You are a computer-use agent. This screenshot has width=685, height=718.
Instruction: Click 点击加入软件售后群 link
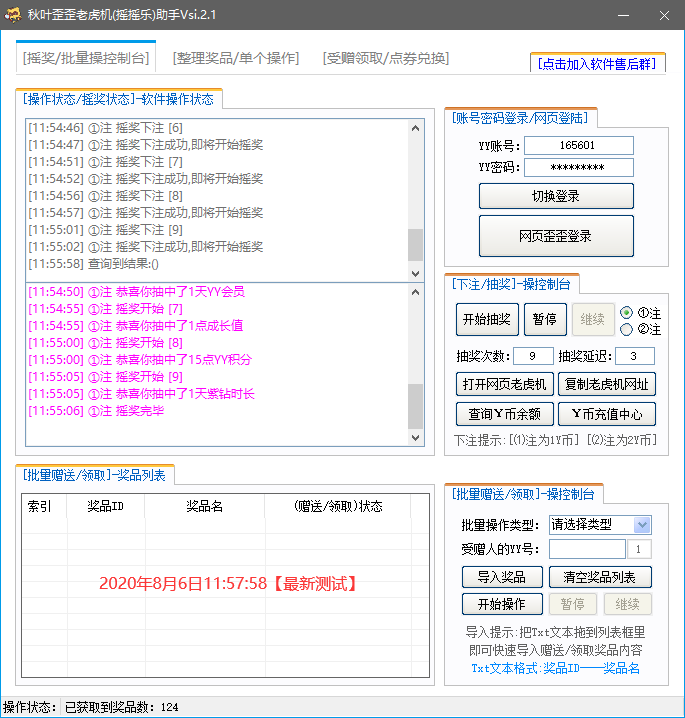pyautogui.click(x=597, y=63)
